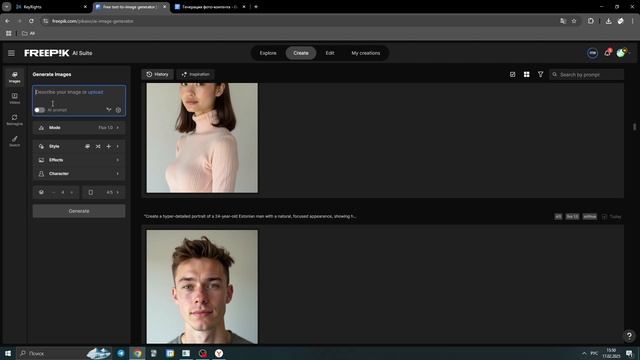
Task: Open browser extensions puzzle icon
Action: (591, 21)
